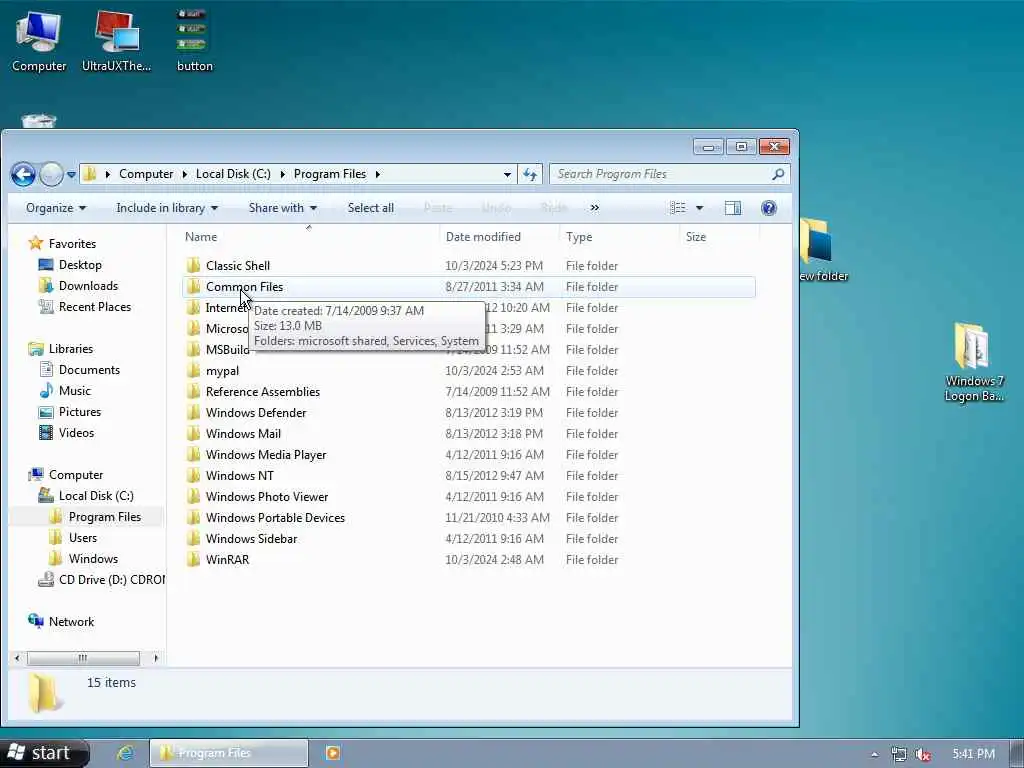Open the Help icon

[x=769, y=208]
